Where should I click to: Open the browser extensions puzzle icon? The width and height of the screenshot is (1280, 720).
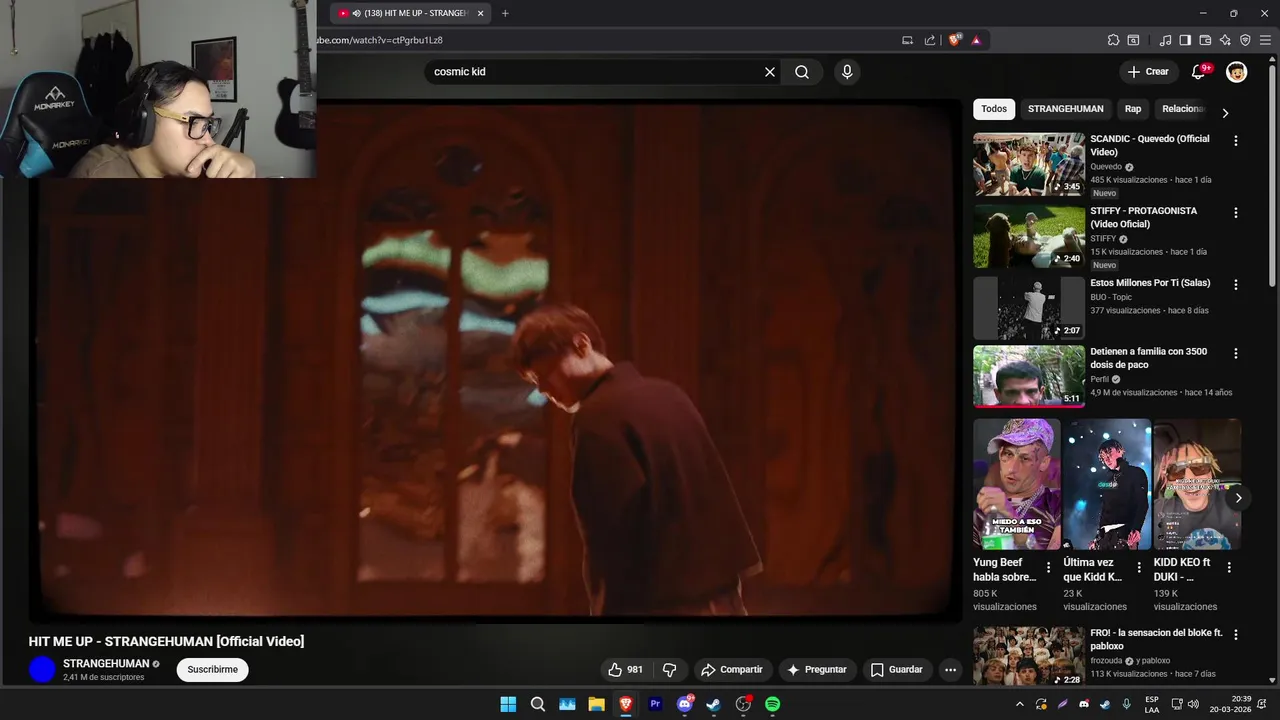click(x=1113, y=40)
